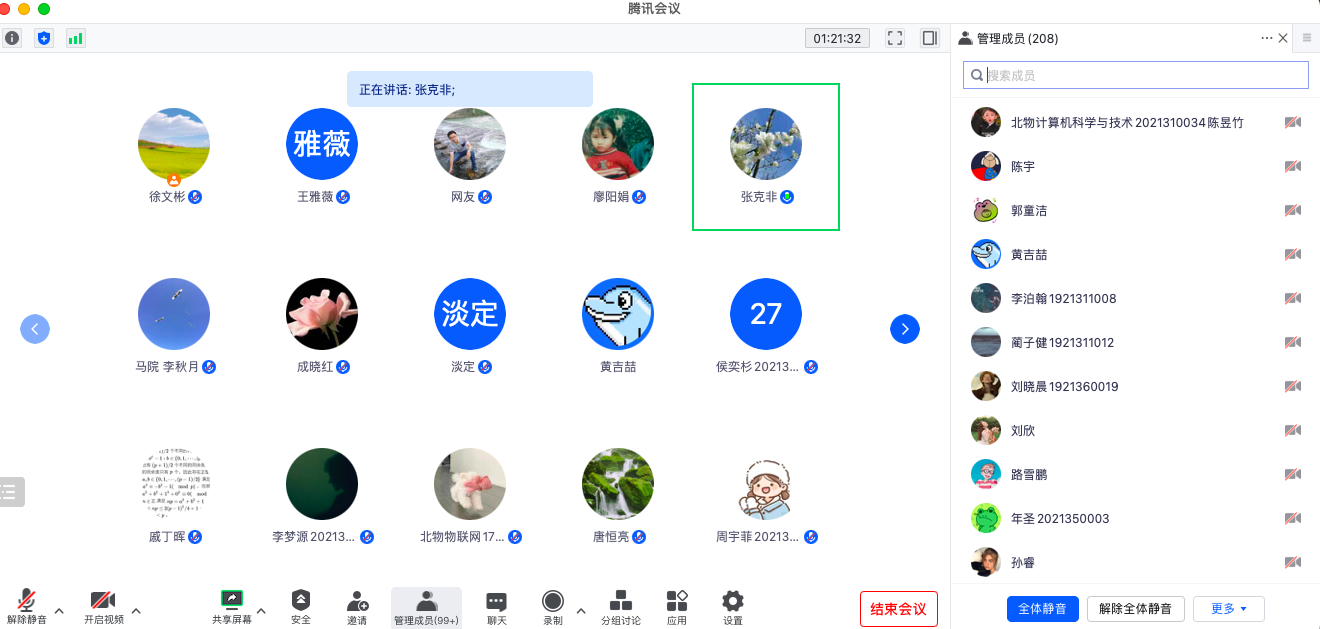Open the Share Screen (共享屏幕) tool
This screenshot has height=629, width=1320.
click(231, 606)
